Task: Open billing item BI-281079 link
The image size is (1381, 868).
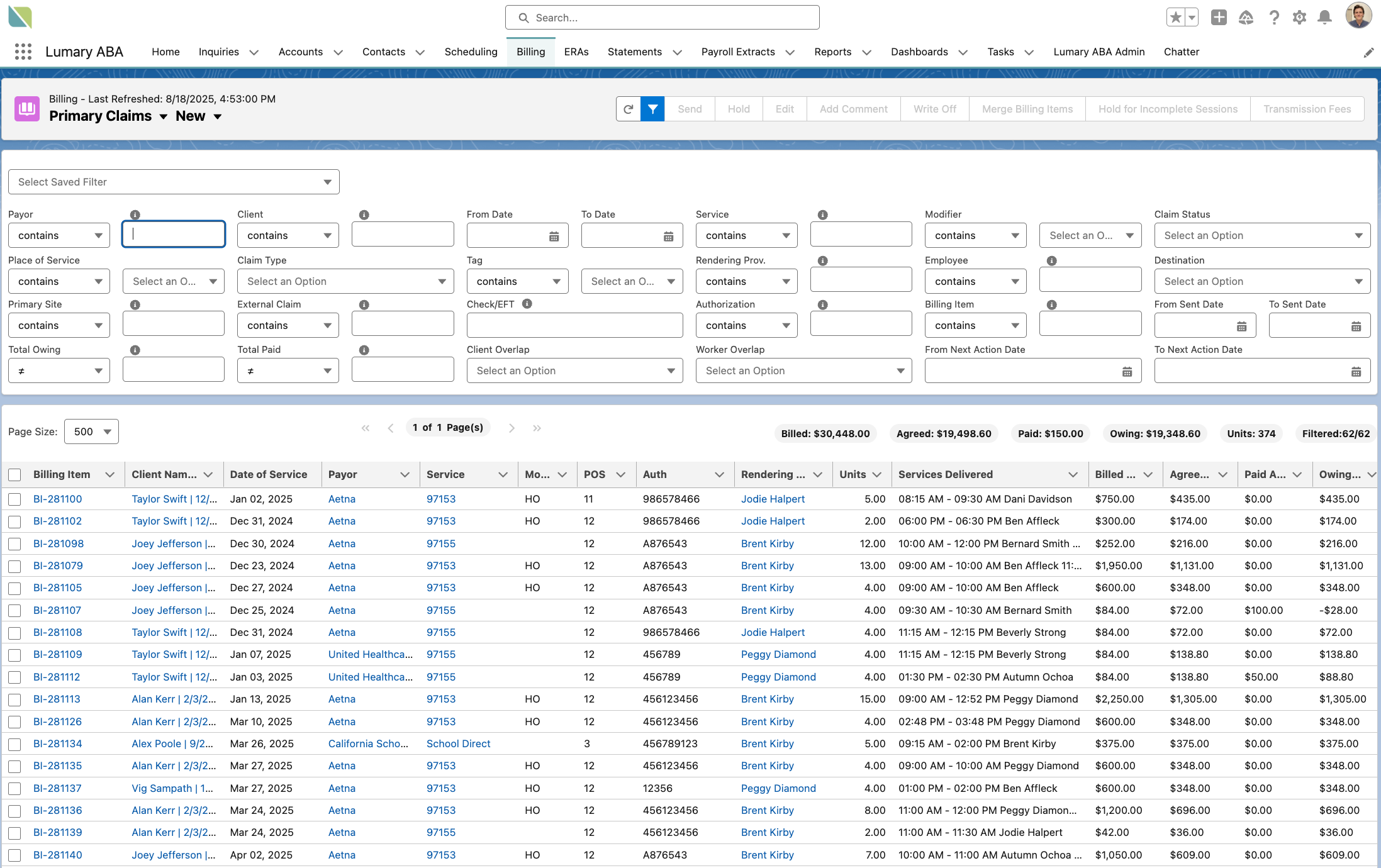Action: [x=58, y=565]
